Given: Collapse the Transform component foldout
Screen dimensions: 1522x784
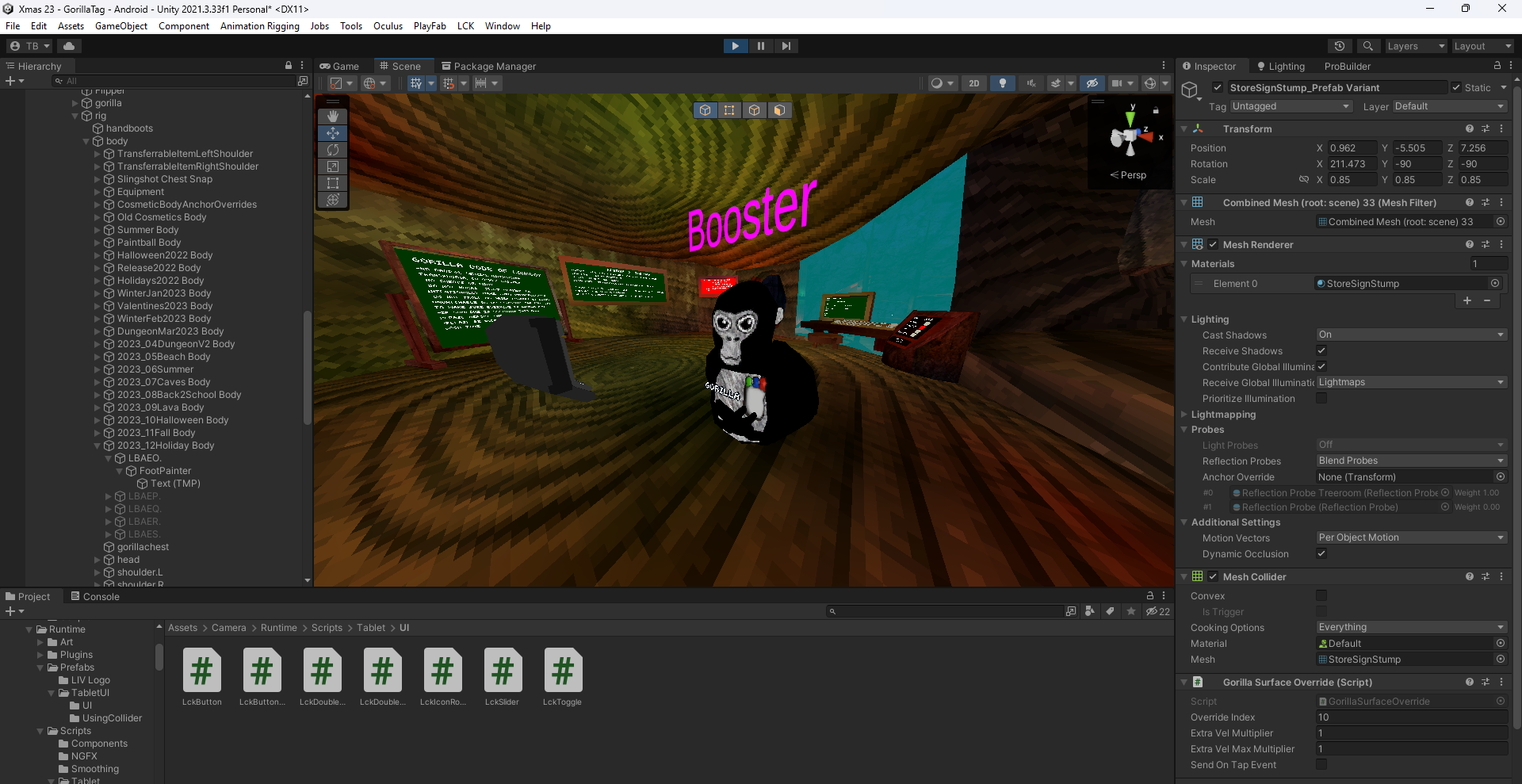Looking at the screenshot, I should 1184,128.
